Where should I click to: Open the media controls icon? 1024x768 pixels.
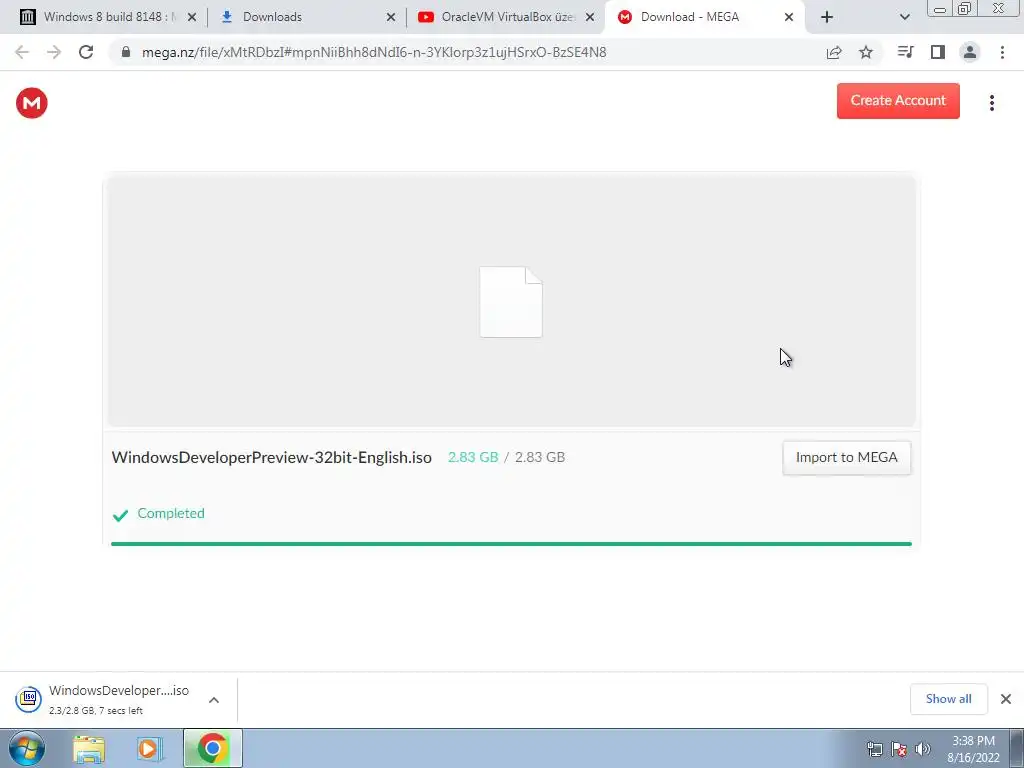click(905, 52)
